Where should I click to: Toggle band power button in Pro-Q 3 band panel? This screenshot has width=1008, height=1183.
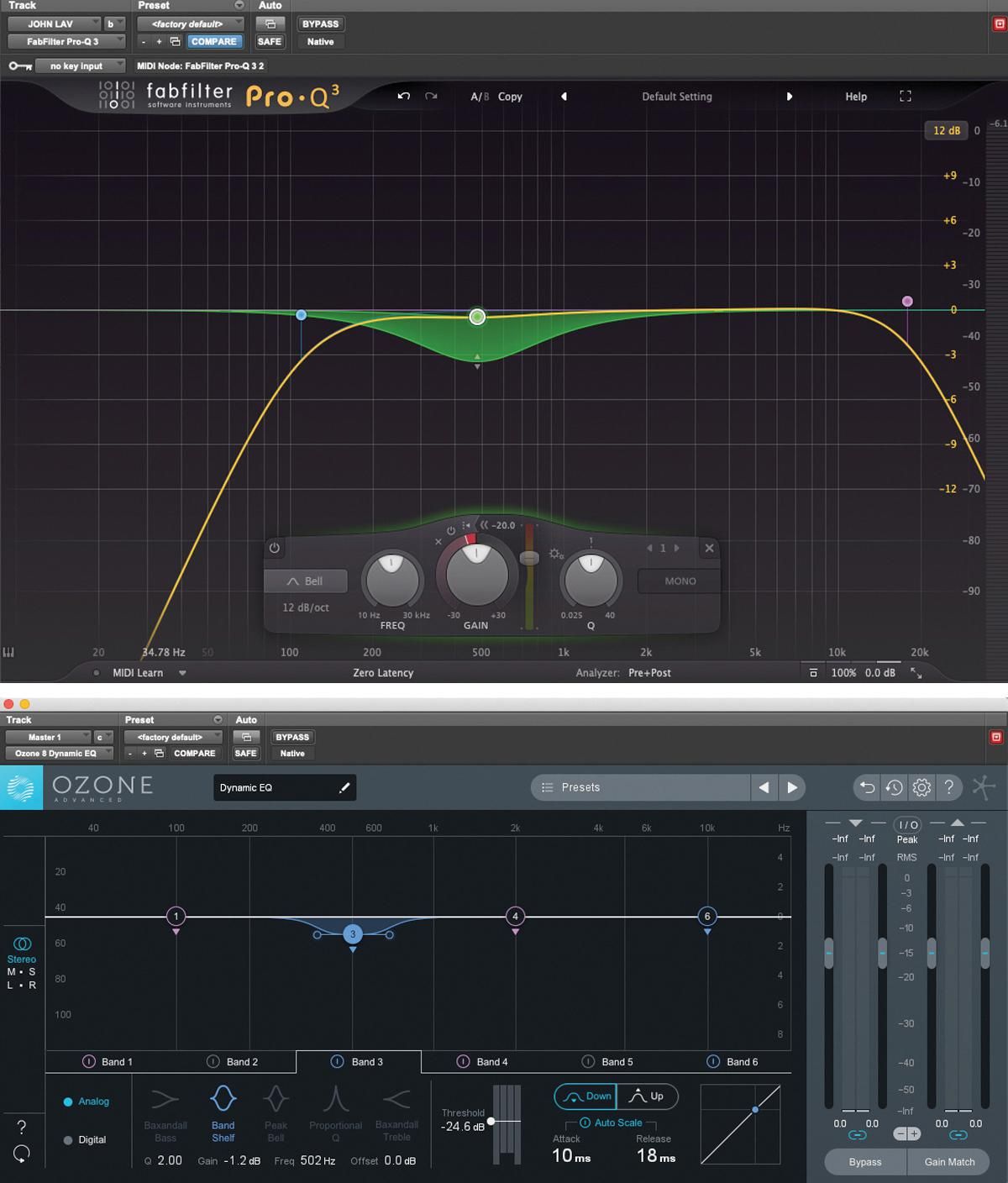pos(275,548)
